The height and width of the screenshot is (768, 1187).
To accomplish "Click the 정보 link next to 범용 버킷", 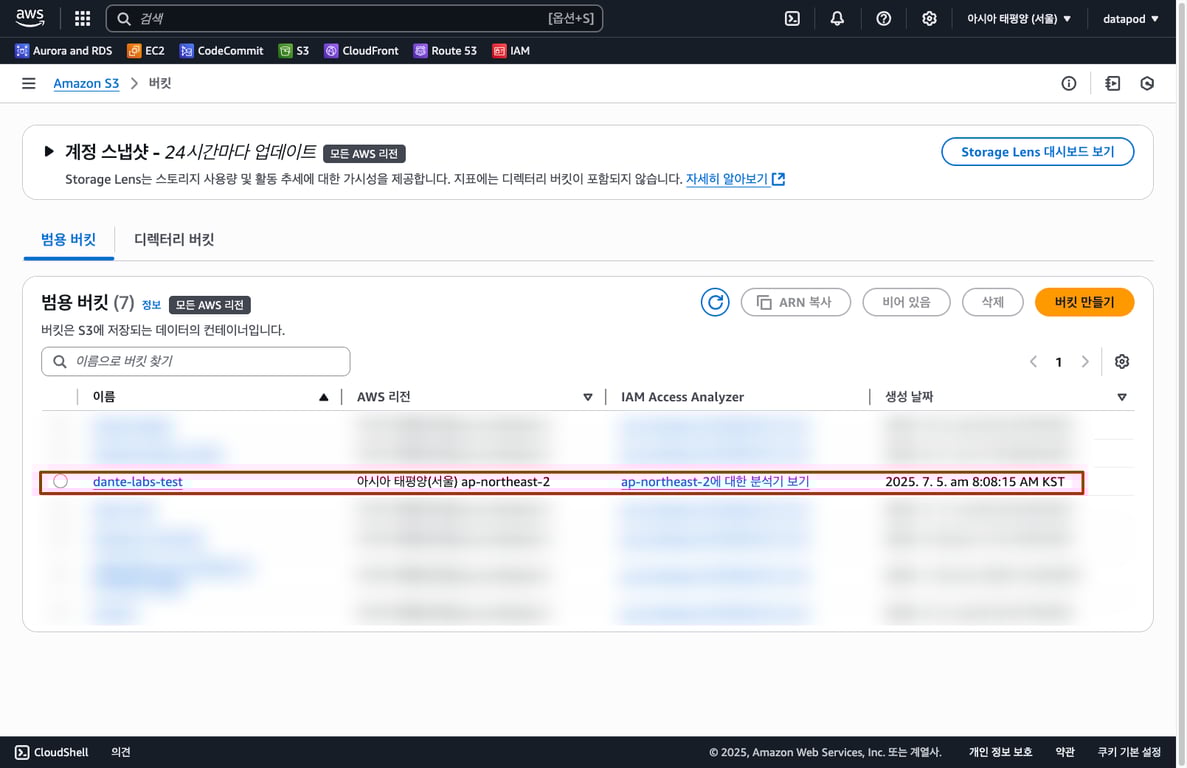I will [151, 305].
